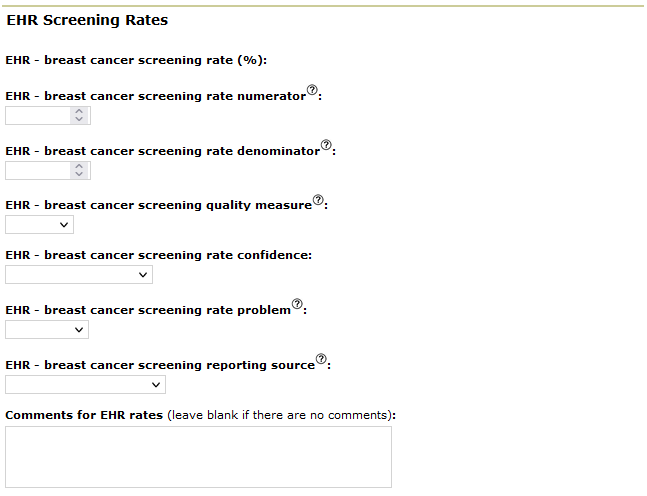Decrement denominator using the down arrow
Viewport: 647px width, 496px height.
click(80, 175)
